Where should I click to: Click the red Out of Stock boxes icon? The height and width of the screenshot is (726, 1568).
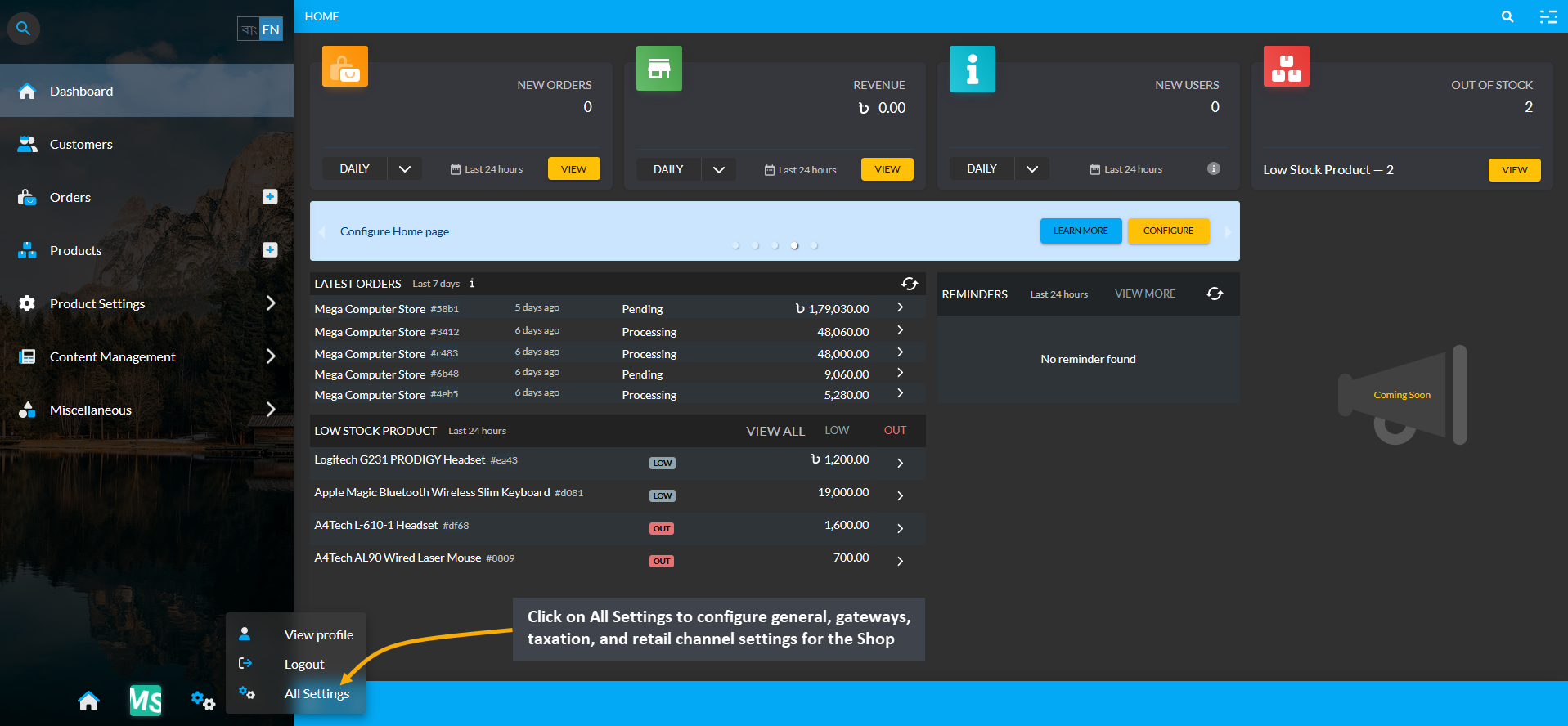pos(1287,66)
